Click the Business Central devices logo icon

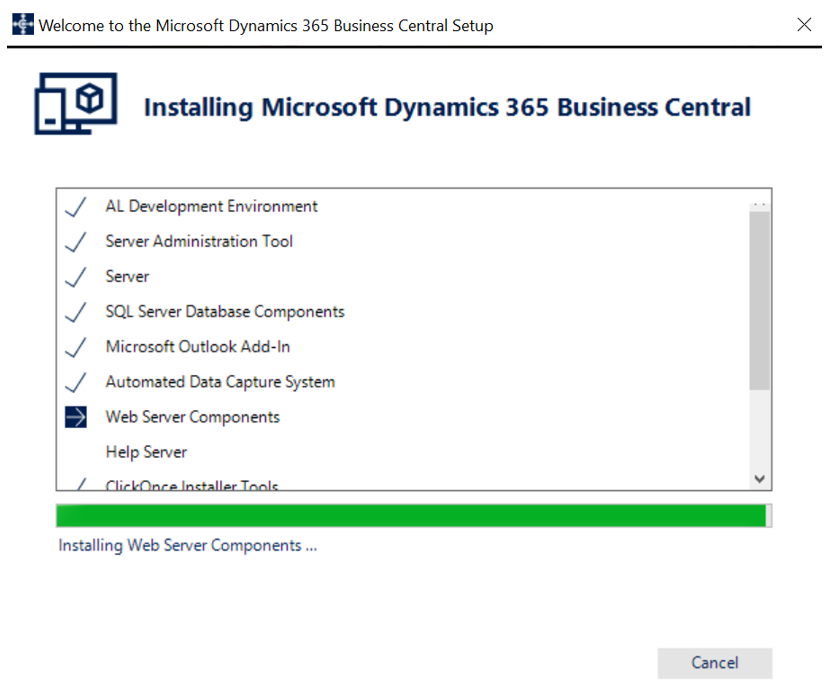pyautogui.click(x=76, y=103)
